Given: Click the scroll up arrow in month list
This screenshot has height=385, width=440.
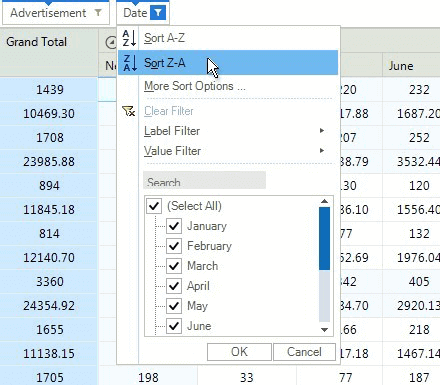Looking at the screenshot, I should 324,201.
